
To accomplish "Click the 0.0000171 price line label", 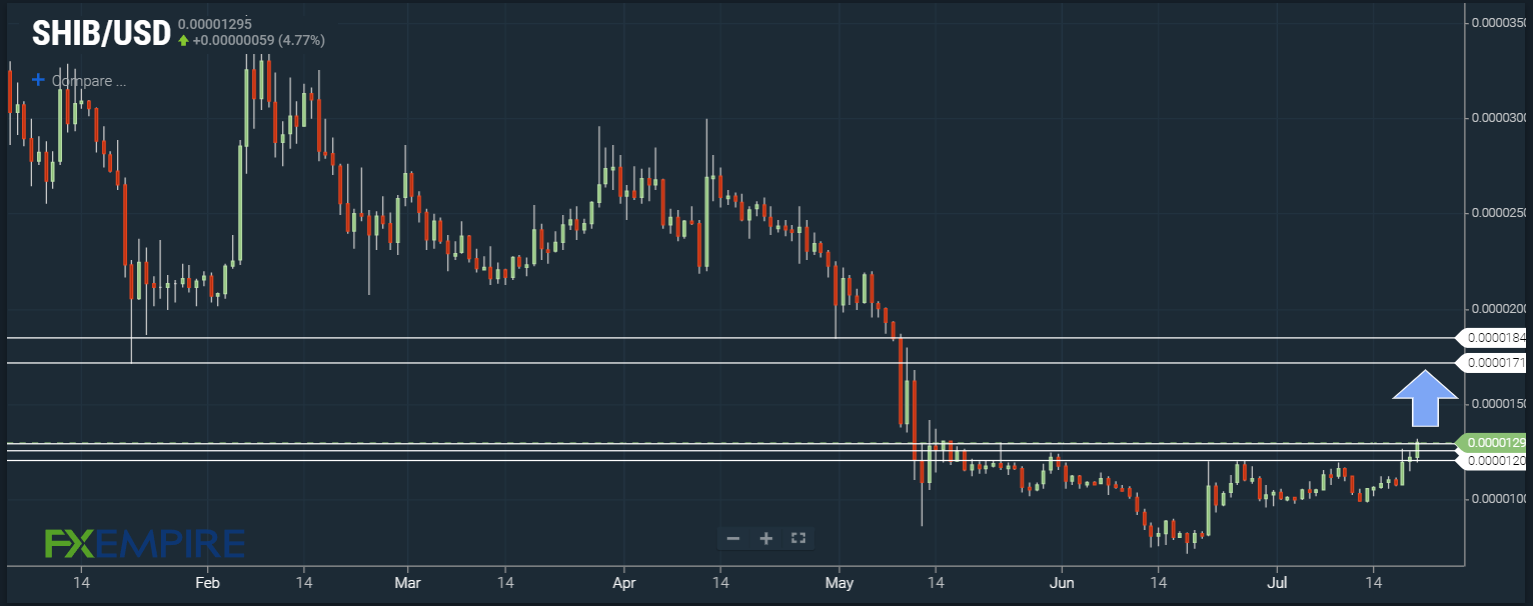I will pos(1493,362).
